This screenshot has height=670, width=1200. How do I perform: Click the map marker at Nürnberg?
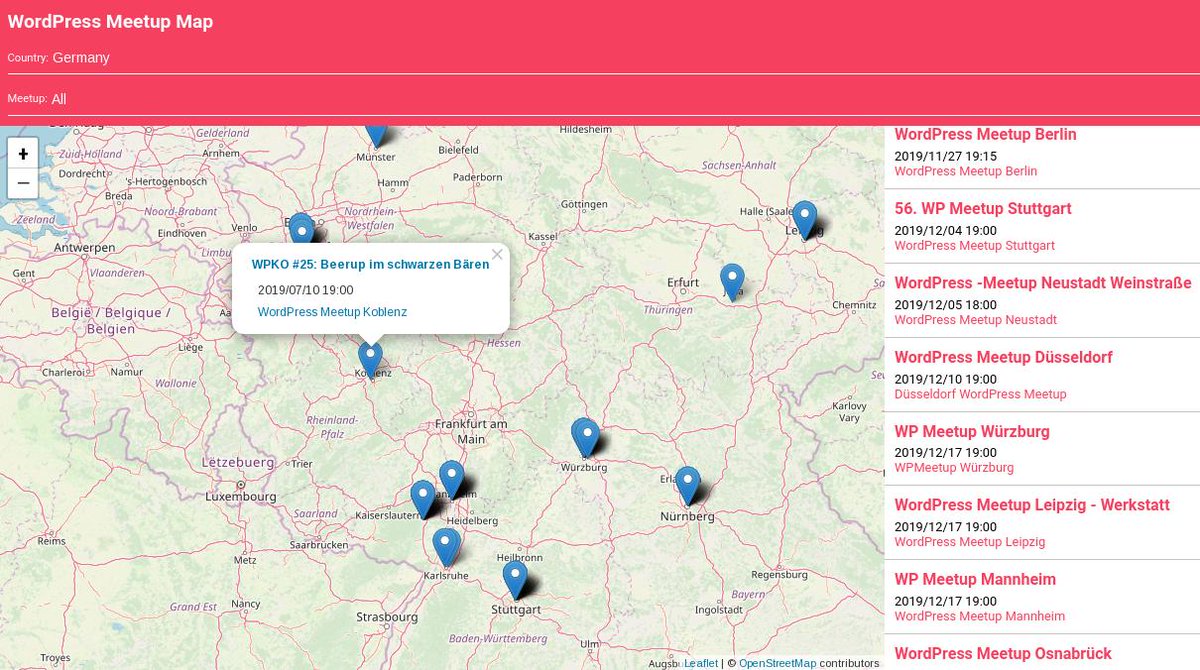[x=688, y=485]
